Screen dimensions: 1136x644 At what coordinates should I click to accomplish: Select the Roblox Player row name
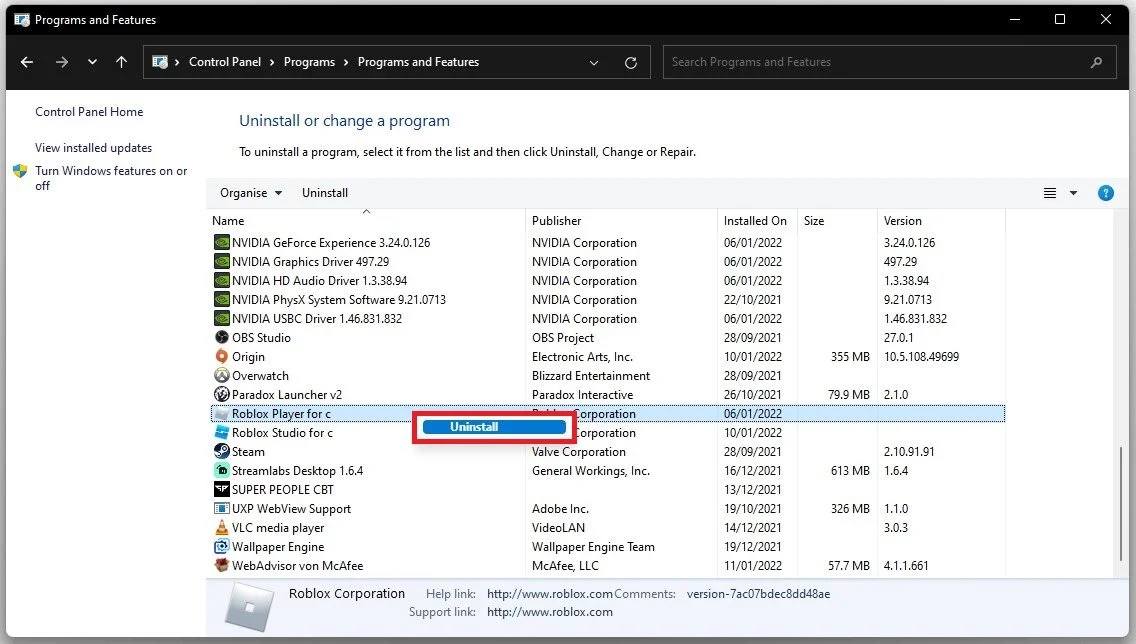coord(281,414)
